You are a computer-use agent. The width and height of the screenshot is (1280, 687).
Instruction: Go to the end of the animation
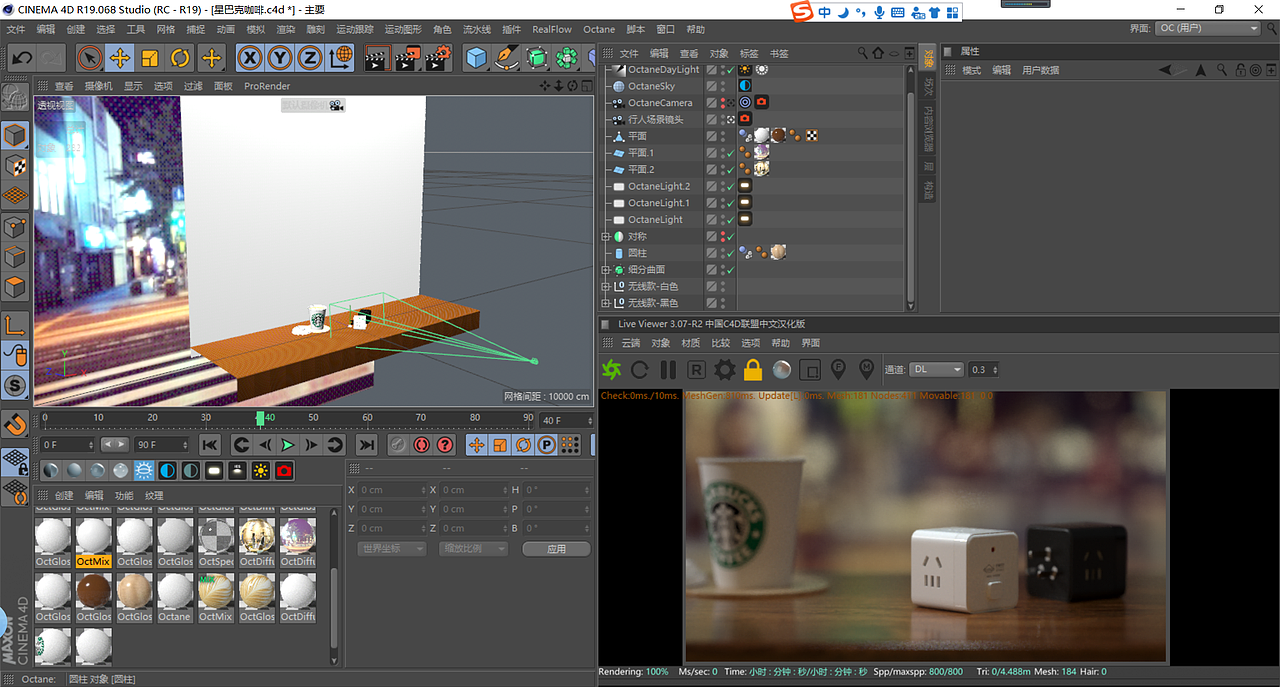coord(367,445)
